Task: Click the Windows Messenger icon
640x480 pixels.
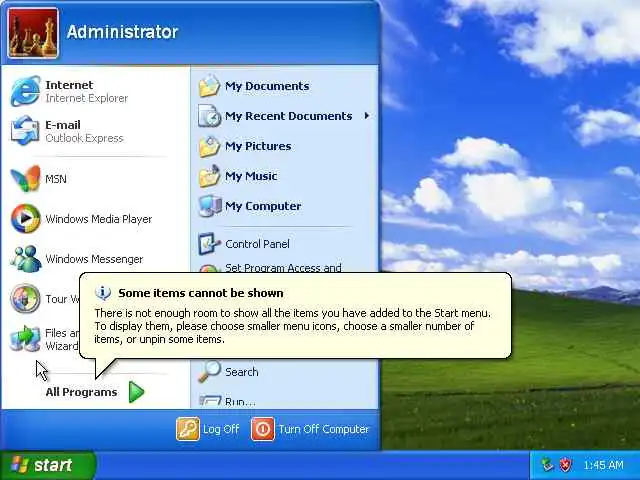Action: tap(25, 259)
